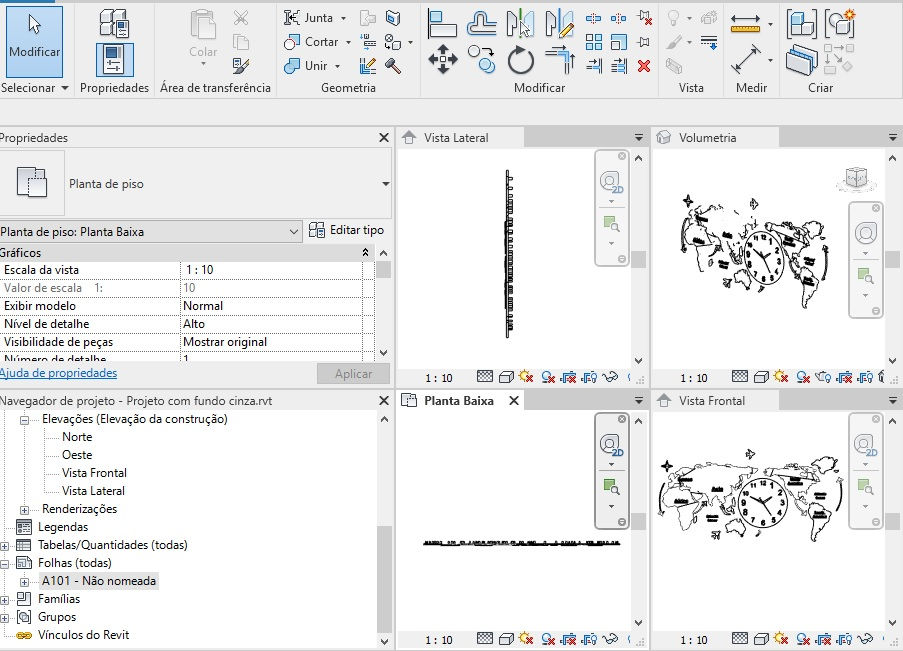Collapse the Elevações tree node
Image resolution: width=903 pixels, height=651 pixels.
[24, 420]
